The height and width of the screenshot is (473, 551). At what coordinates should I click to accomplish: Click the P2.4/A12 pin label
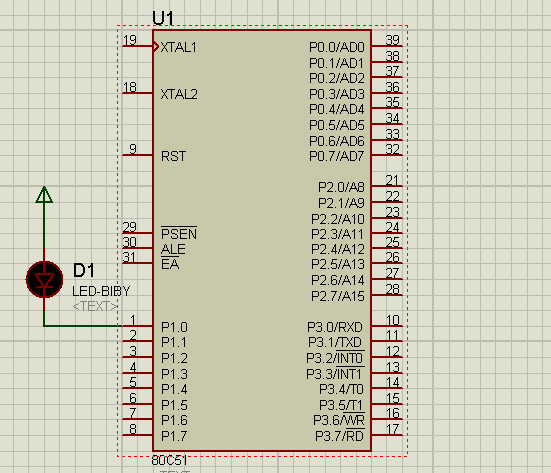point(338,249)
